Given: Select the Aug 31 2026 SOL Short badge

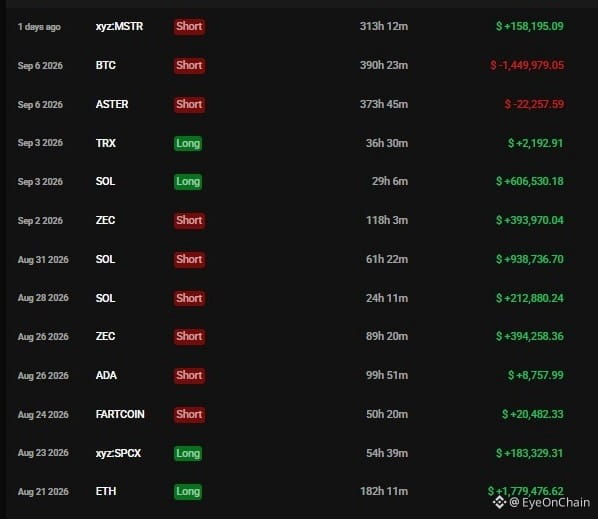Looking at the screenshot, I should tap(189, 259).
